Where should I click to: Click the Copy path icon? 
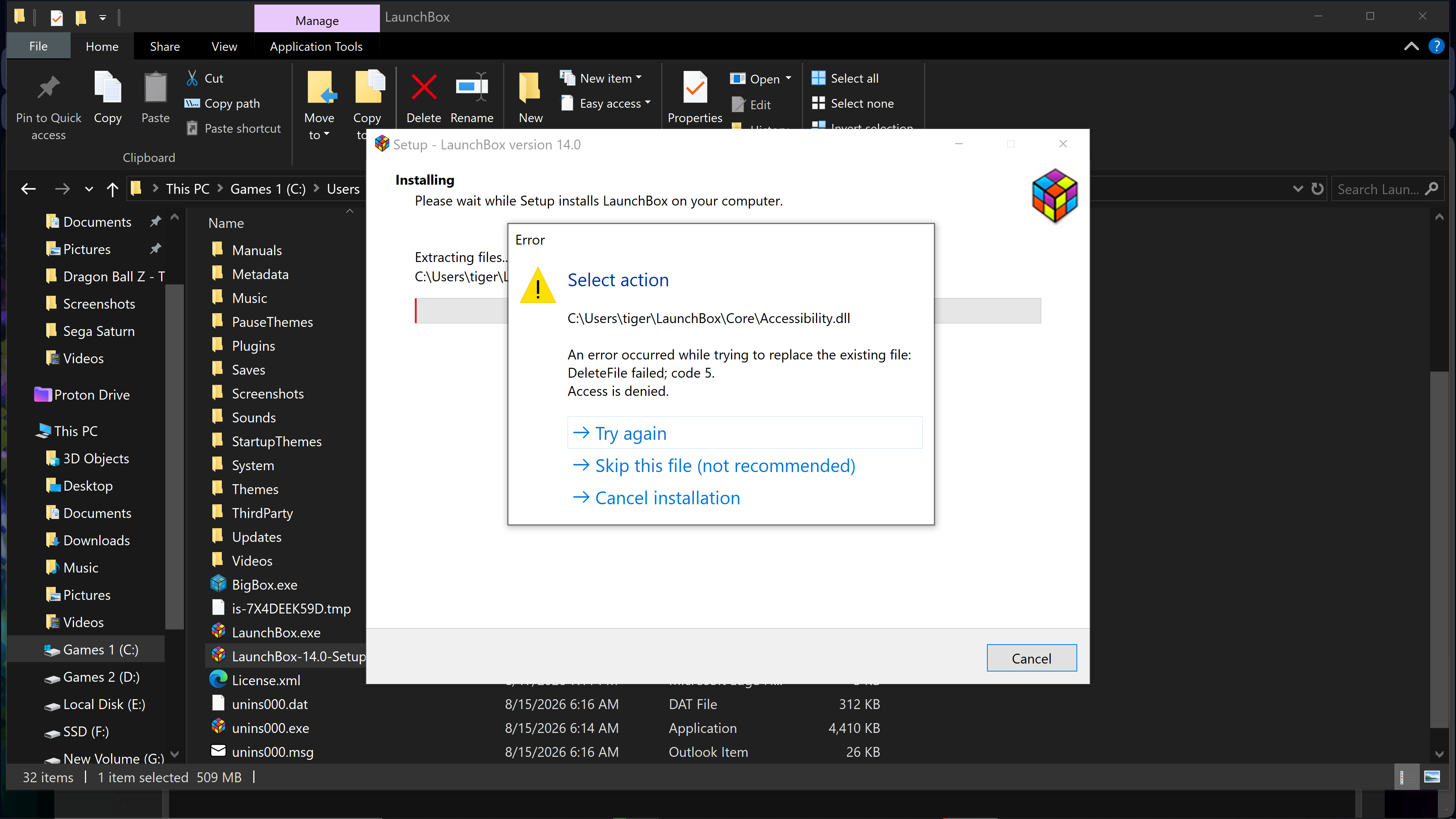pos(192,103)
